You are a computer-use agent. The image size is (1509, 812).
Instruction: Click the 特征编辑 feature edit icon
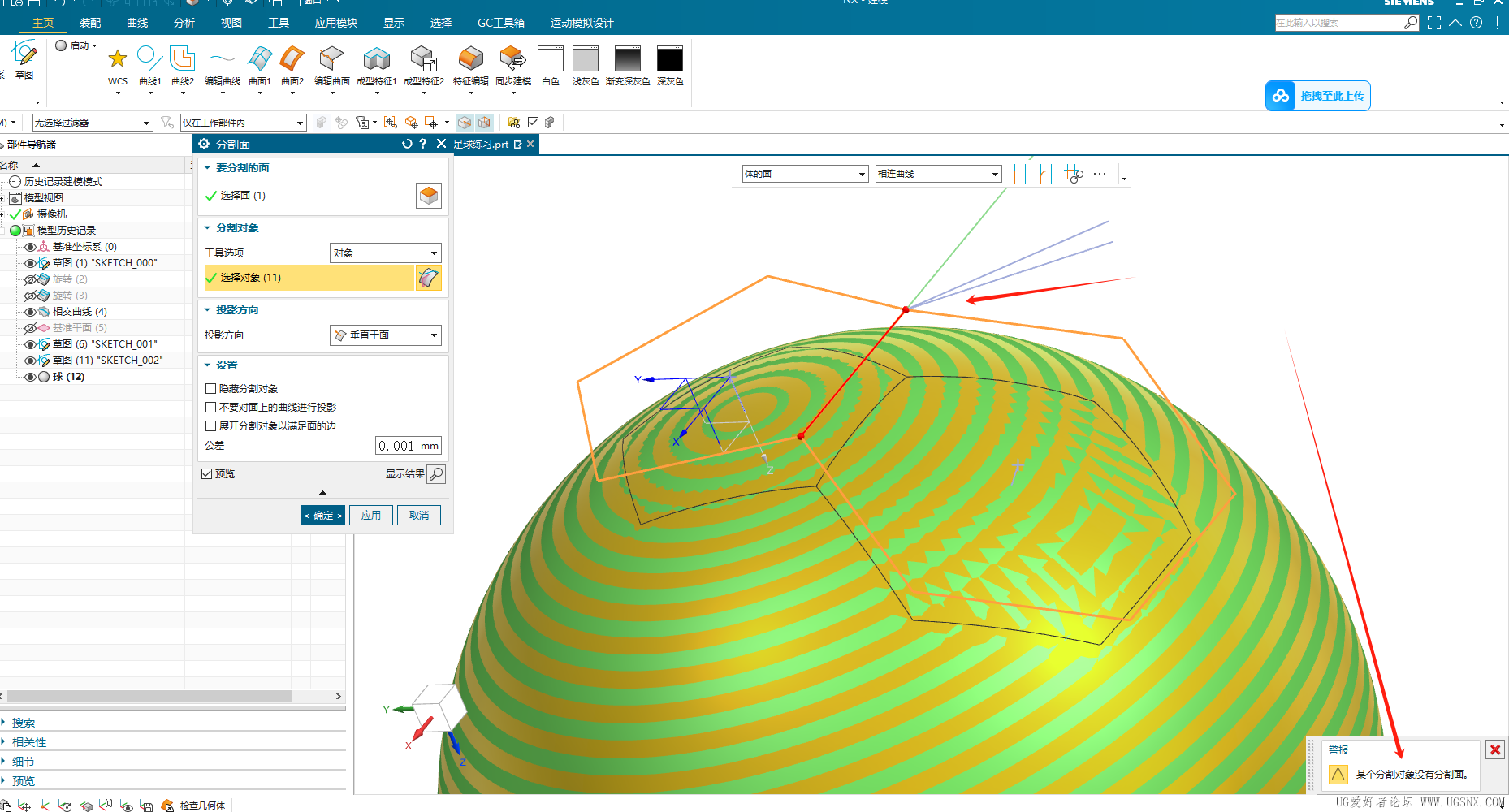[470, 58]
